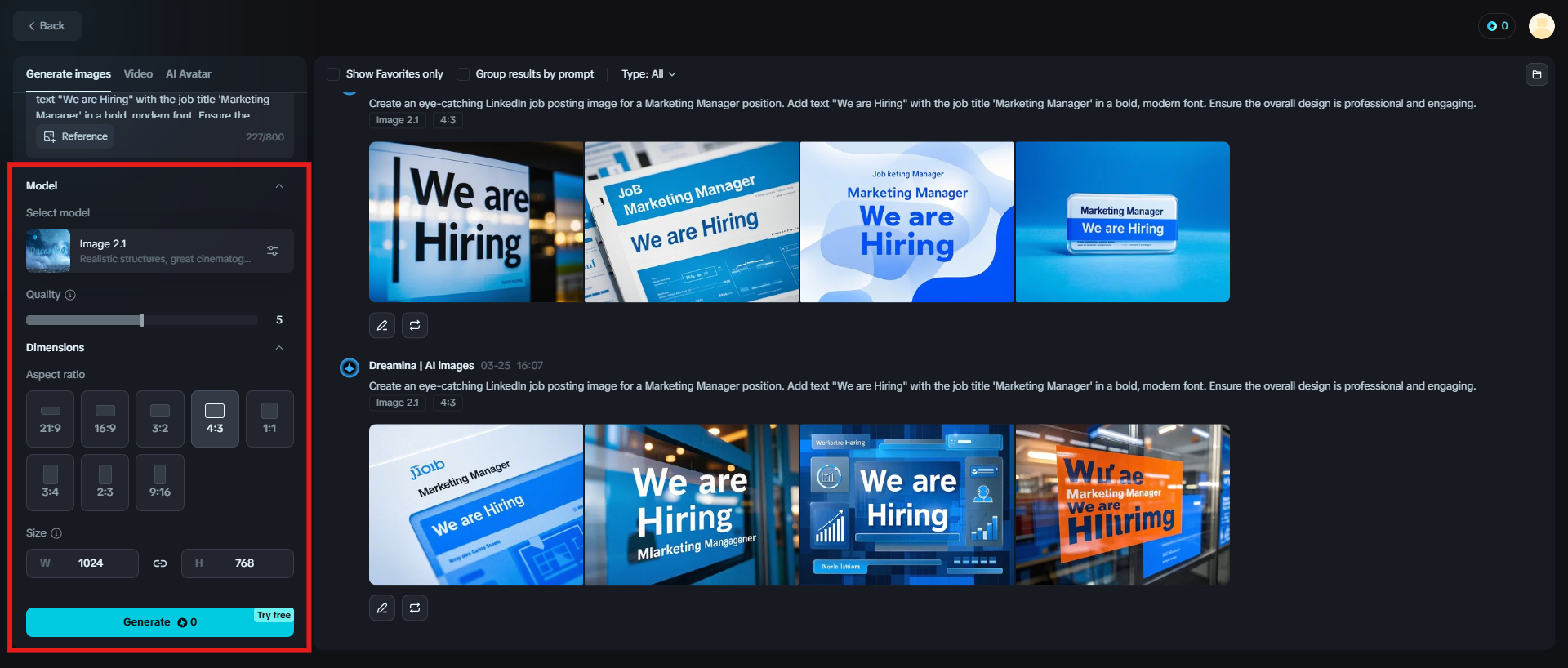The height and width of the screenshot is (668, 1568).
Task: Collapse the Dimensions section
Action: coord(279,348)
